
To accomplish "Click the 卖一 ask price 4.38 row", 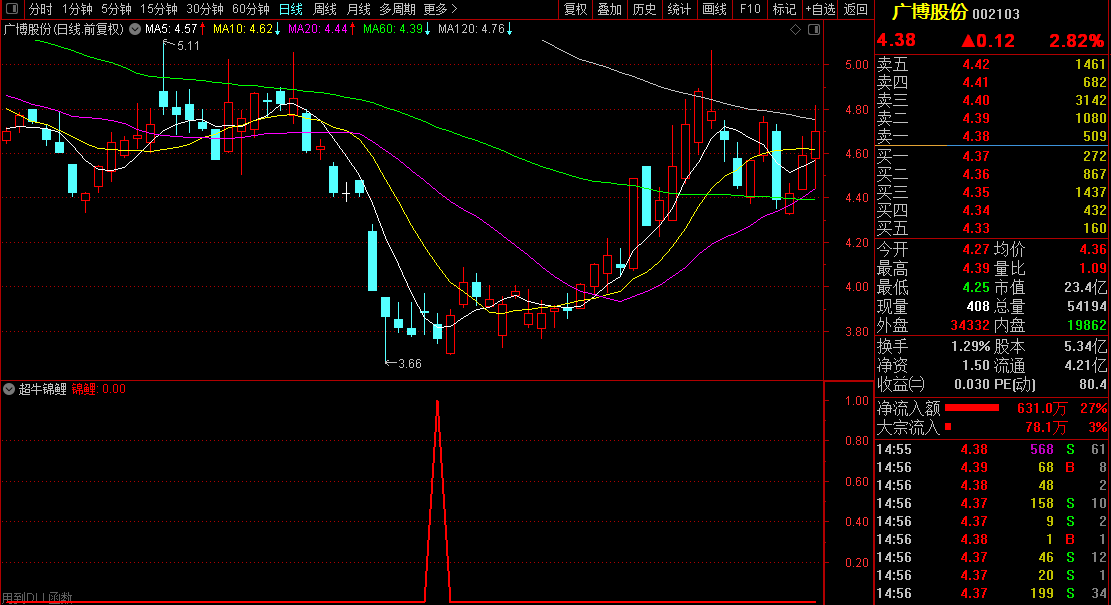I will (x=991, y=136).
